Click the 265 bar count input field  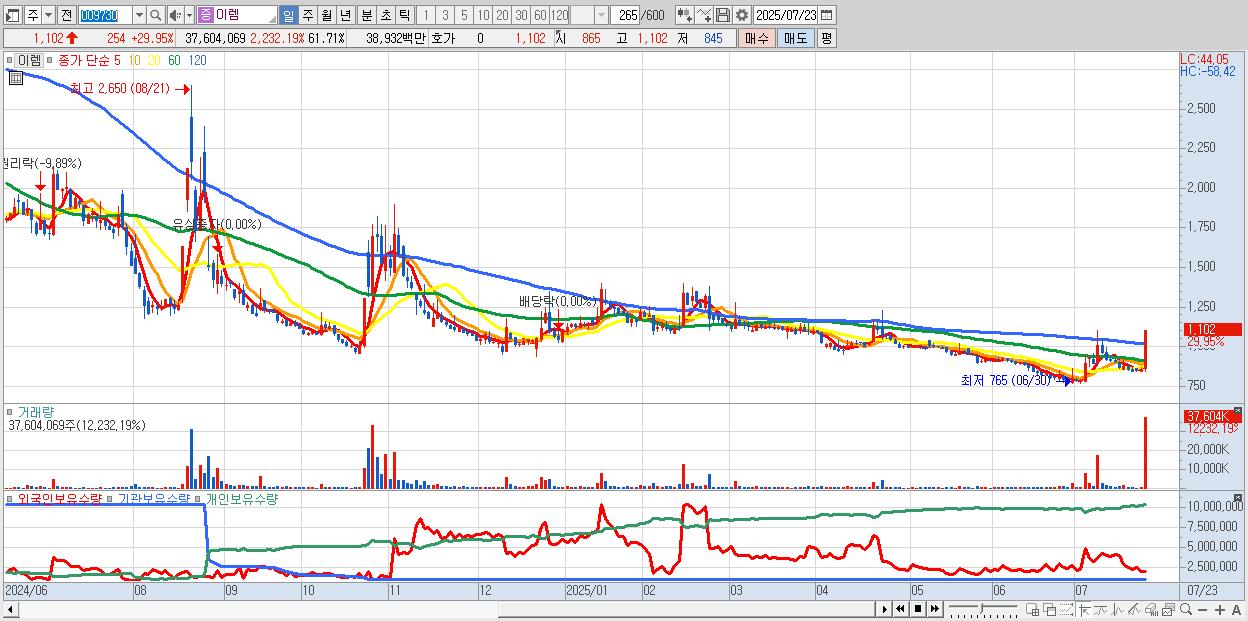623,15
